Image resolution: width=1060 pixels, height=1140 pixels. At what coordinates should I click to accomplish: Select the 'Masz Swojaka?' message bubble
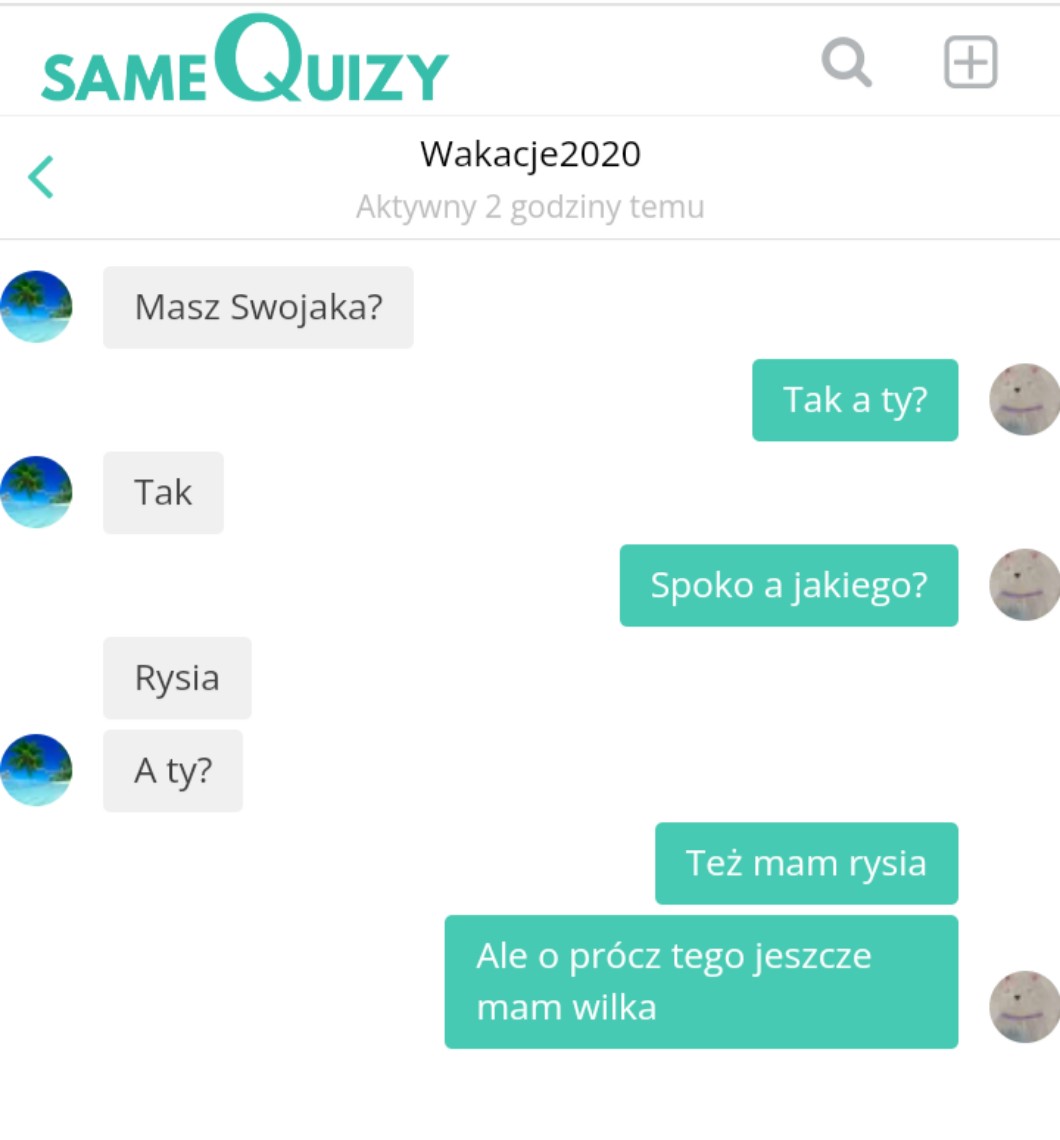click(x=258, y=307)
